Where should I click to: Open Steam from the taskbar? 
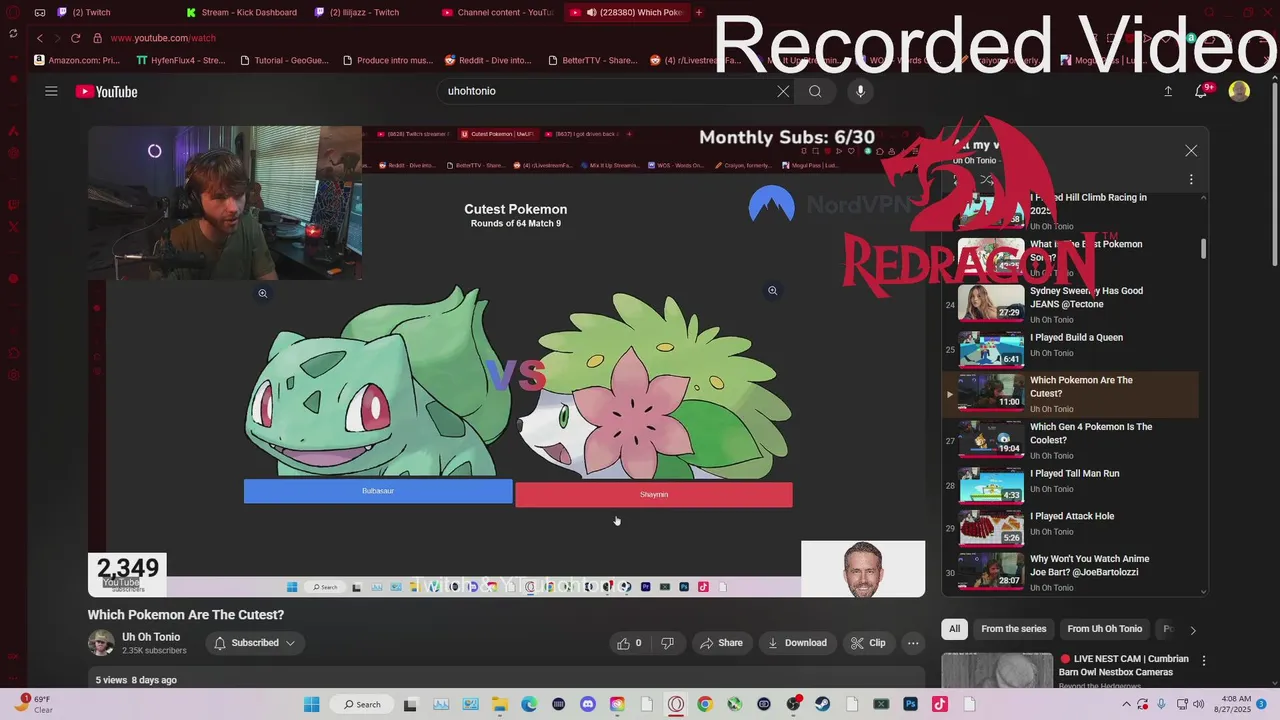tap(823, 704)
